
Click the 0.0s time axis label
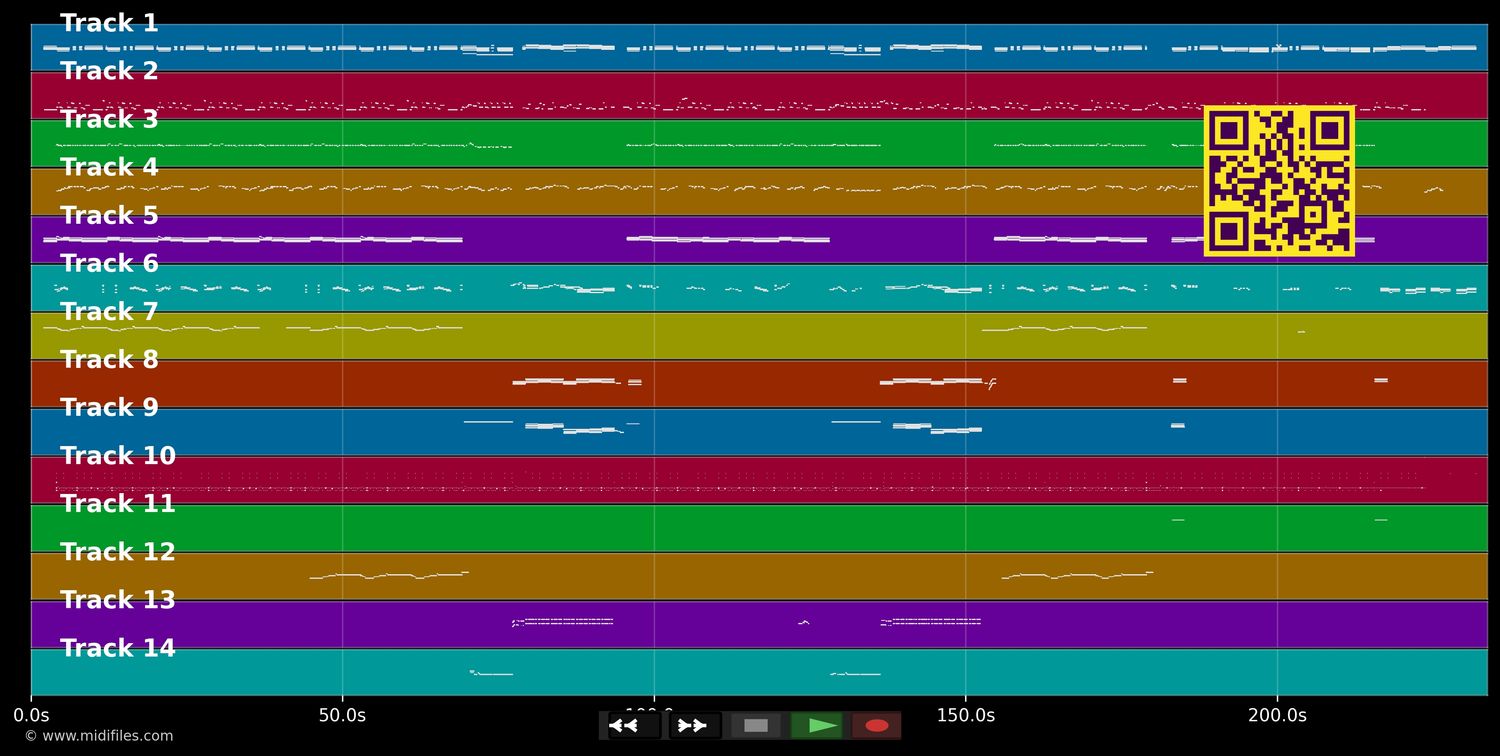(x=31, y=715)
